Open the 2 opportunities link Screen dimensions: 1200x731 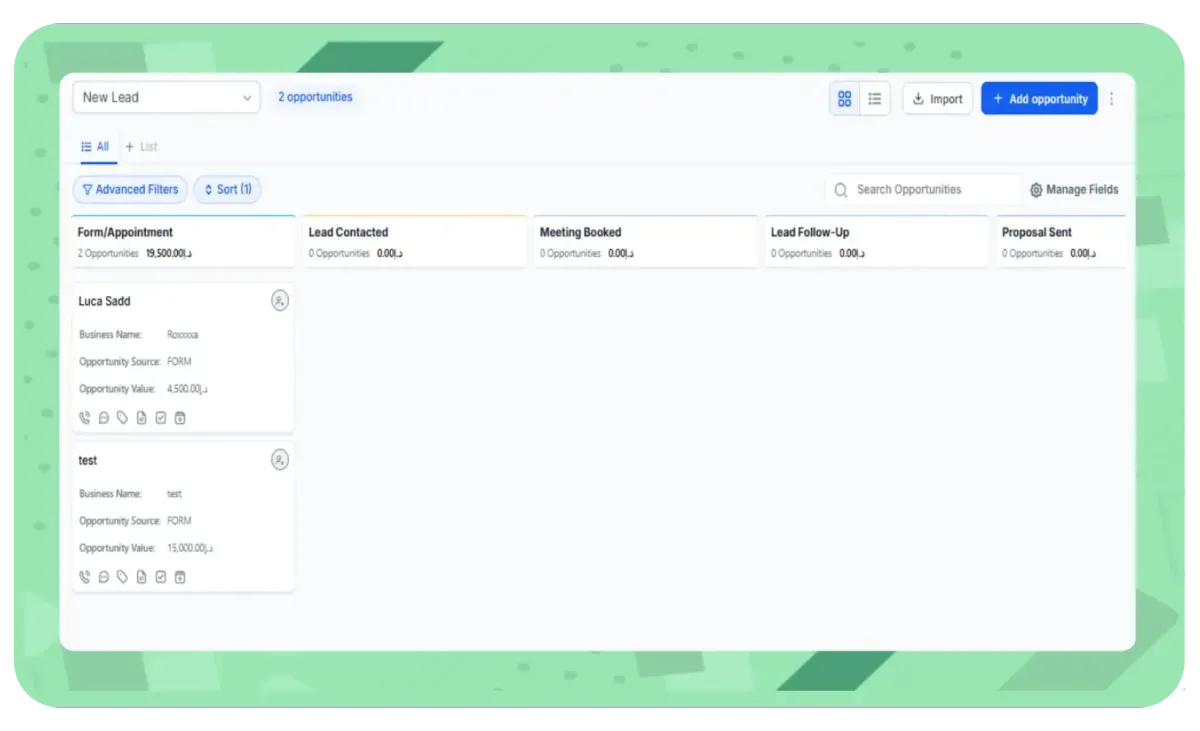315,96
